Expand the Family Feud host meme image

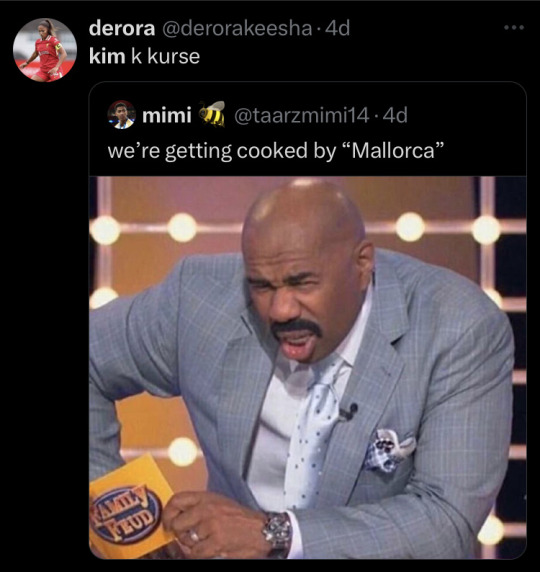tap(308, 367)
